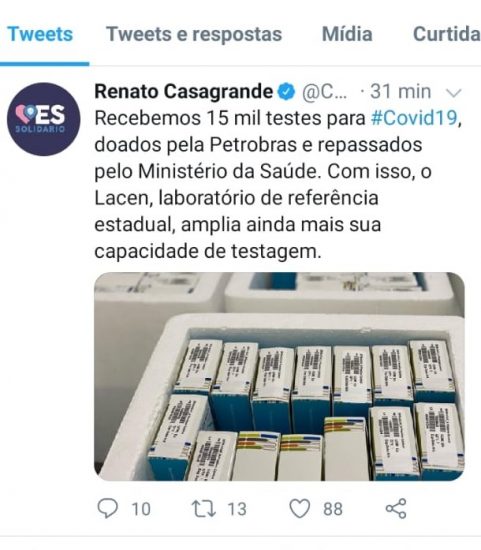
Task: View the test kits photo attachment
Action: tap(279, 376)
